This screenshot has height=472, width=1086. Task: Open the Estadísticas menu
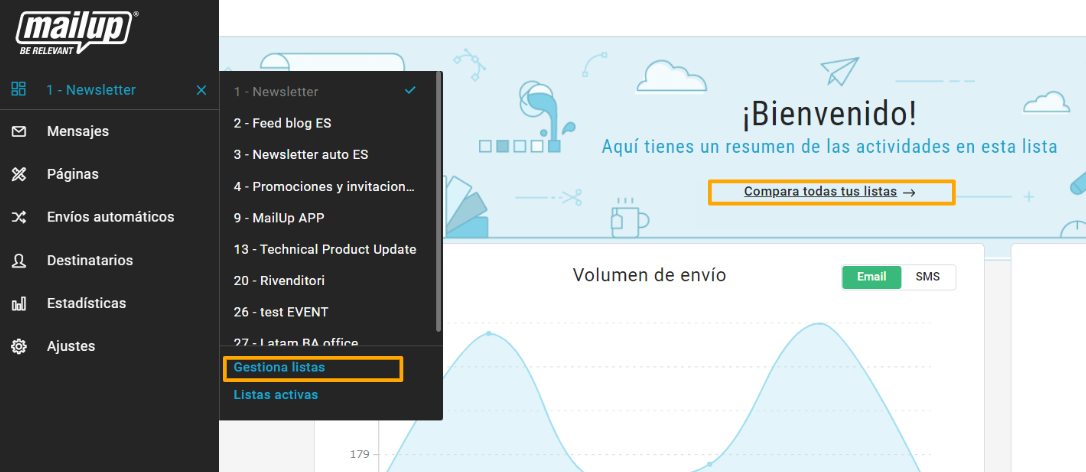click(x=86, y=303)
